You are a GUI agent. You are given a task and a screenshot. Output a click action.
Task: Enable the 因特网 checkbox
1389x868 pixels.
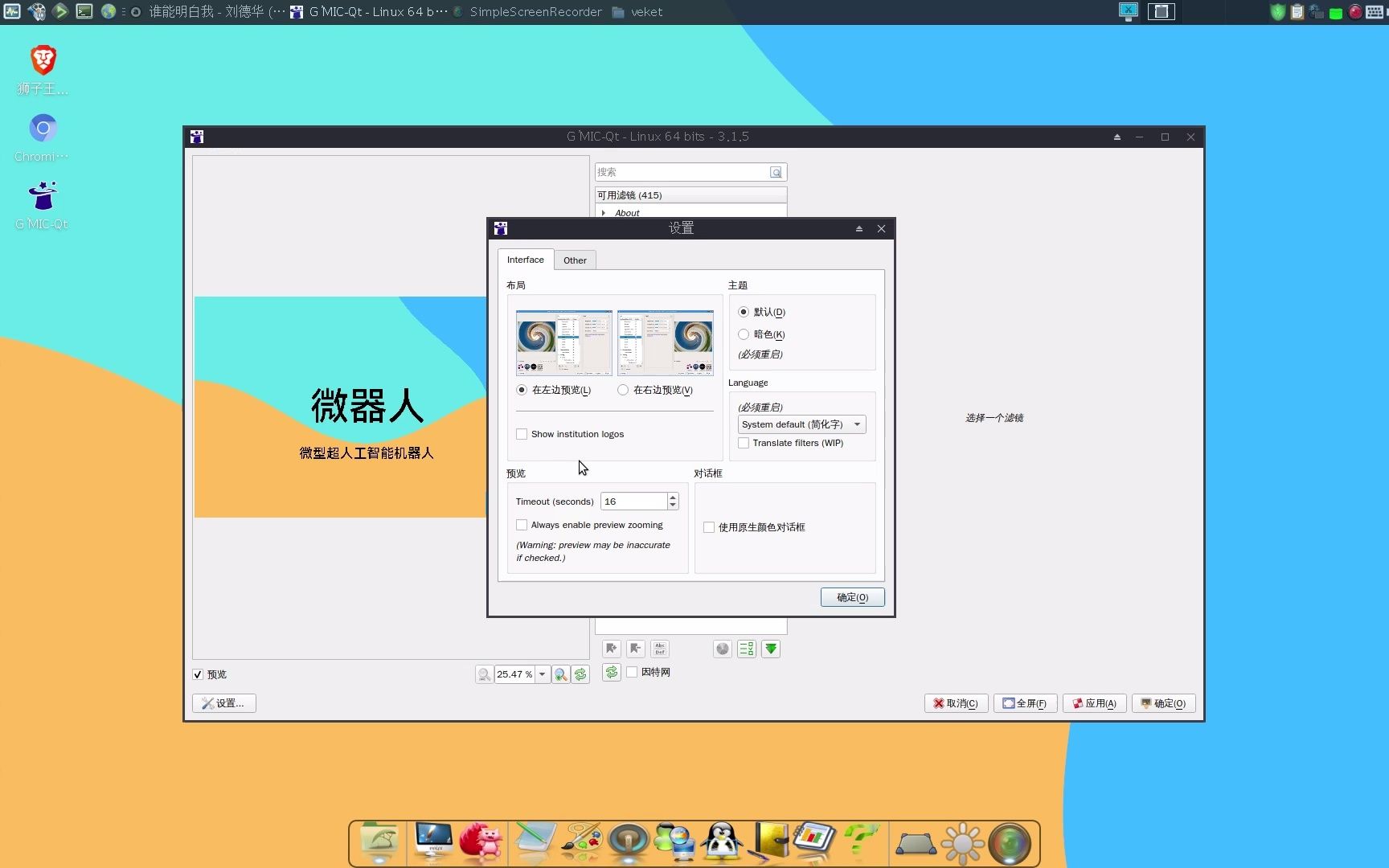click(633, 673)
